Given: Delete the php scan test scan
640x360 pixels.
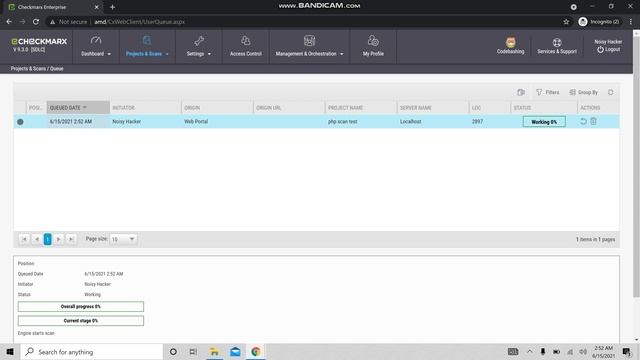Looking at the screenshot, I should coord(593,122).
